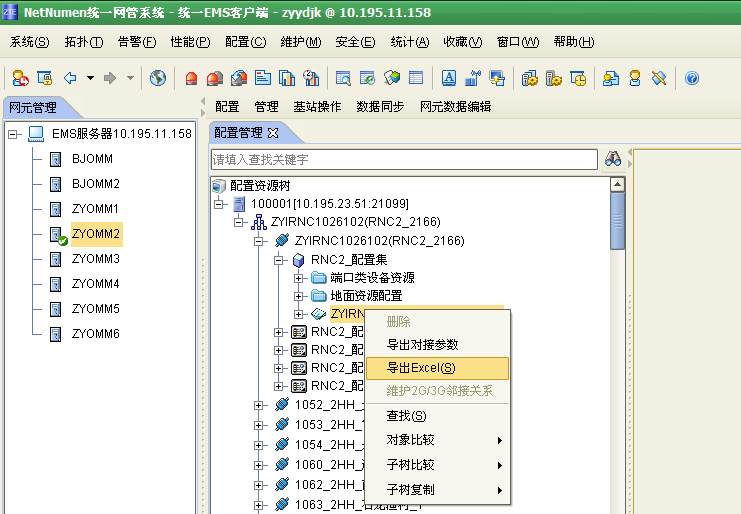The height and width of the screenshot is (514, 741).
Task: Click the alarm with envelope icon
Action: click(x=239, y=78)
